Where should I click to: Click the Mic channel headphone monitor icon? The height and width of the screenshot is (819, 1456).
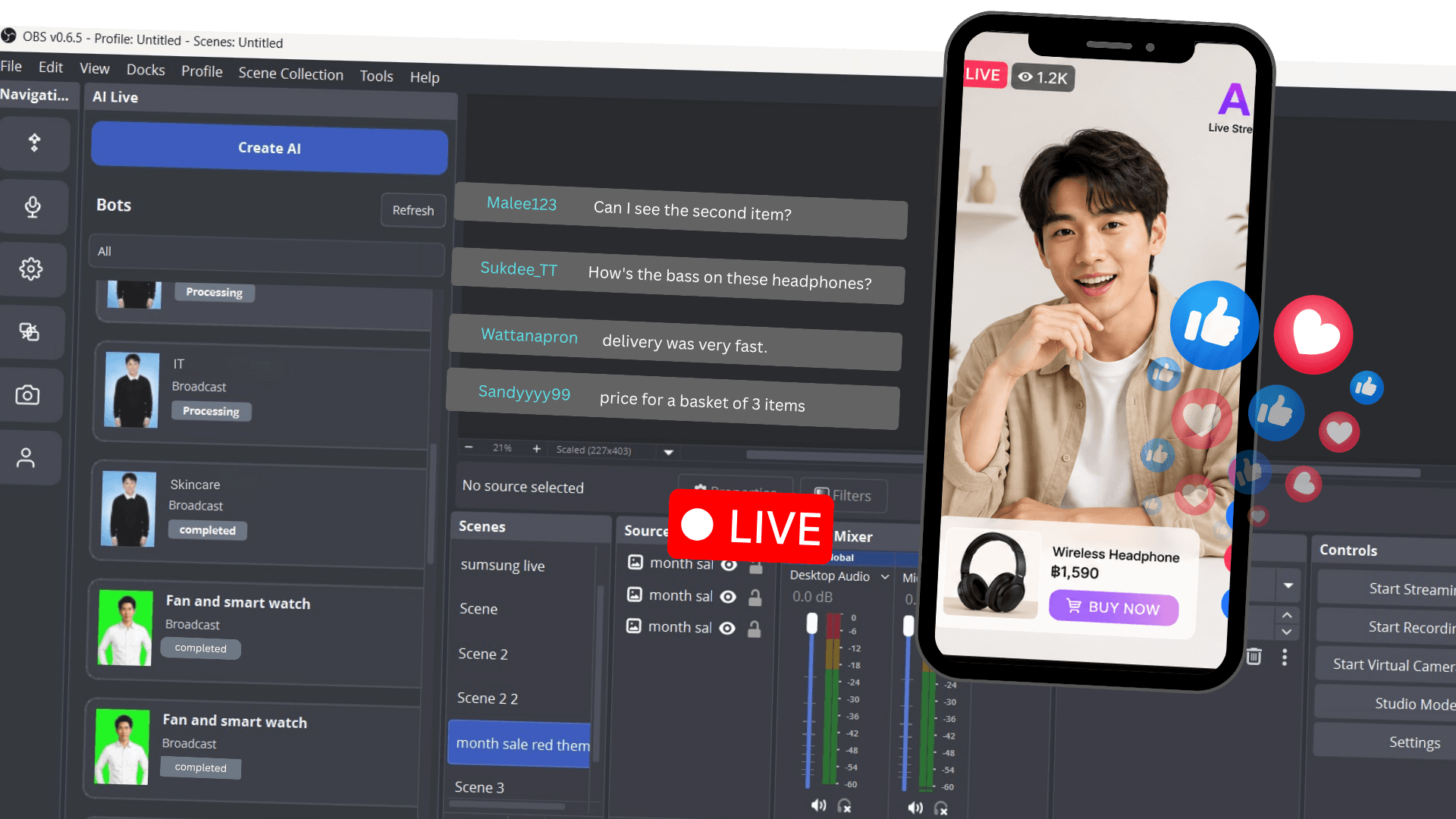click(941, 808)
